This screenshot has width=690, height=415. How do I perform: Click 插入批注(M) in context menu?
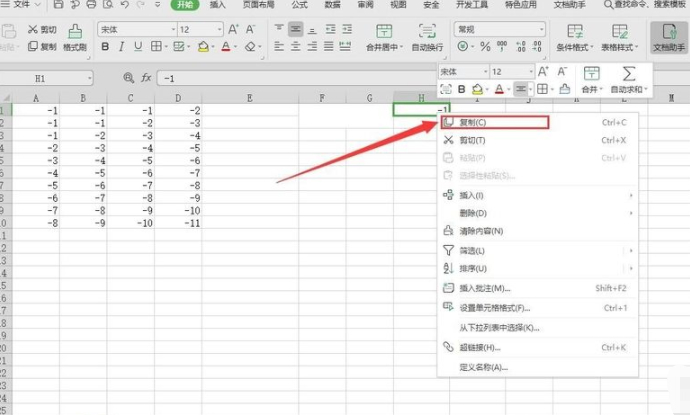coord(539,288)
